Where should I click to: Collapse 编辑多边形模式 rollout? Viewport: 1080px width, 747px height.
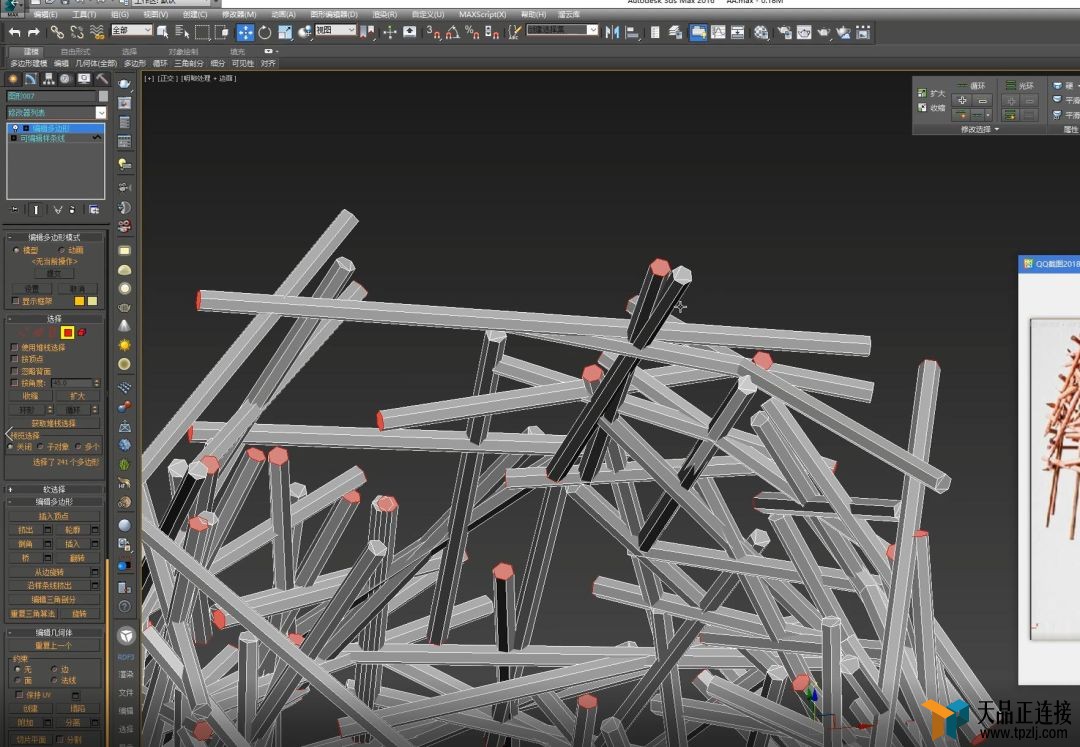pyautogui.click(x=54, y=237)
